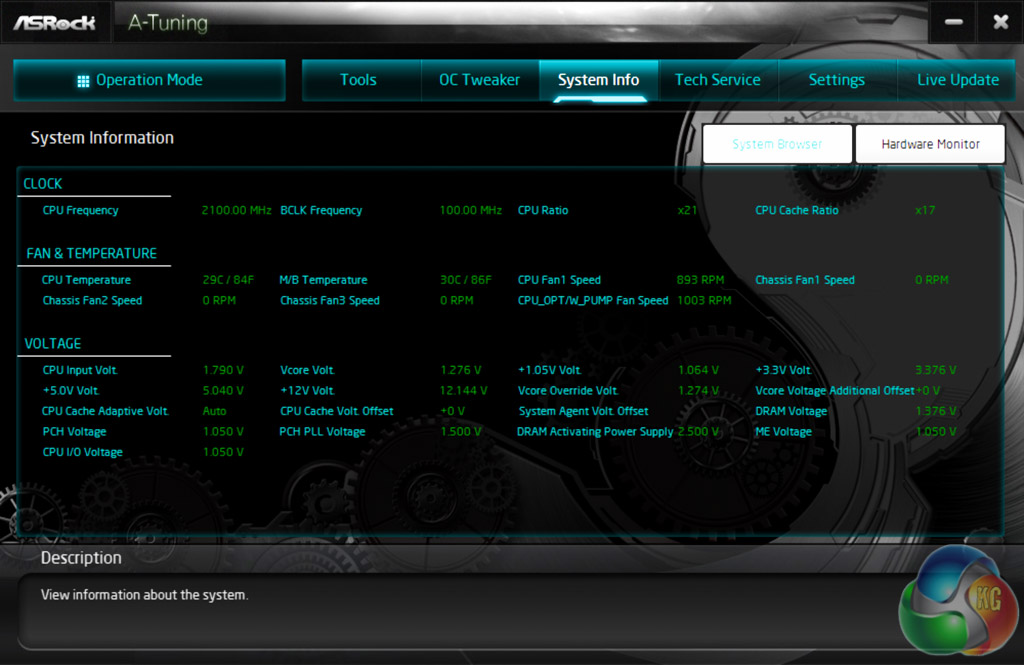Switch to the Live Update tab
Image resolution: width=1024 pixels, height=665 pixels.
coord(957,80)
